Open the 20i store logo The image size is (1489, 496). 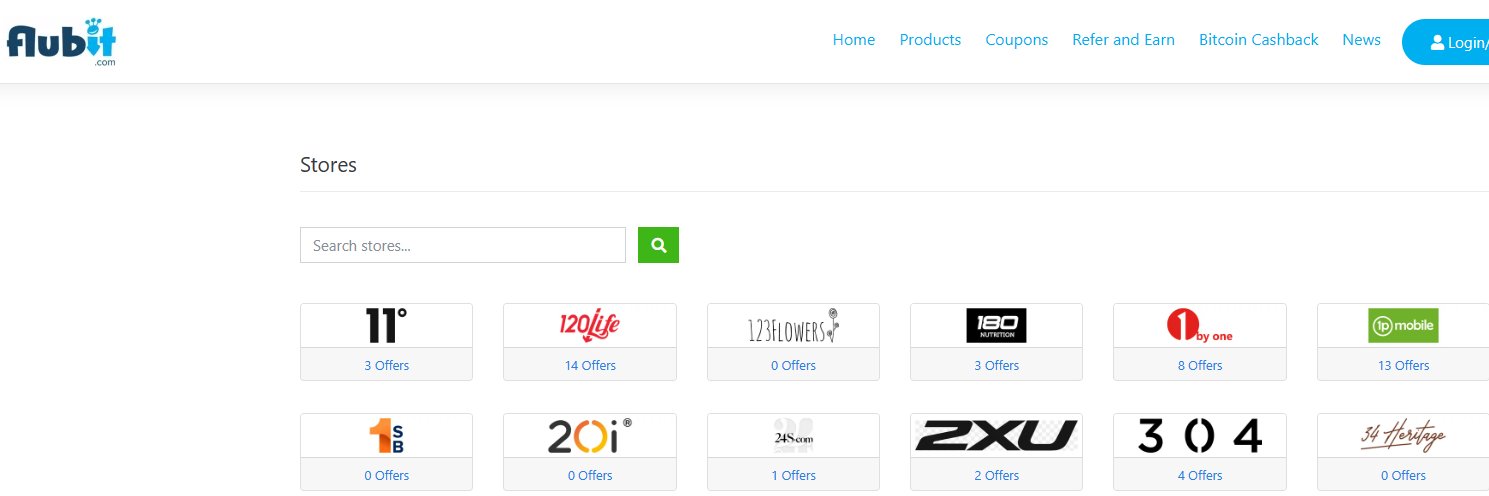pyautogui.click(x=590, y=436)
